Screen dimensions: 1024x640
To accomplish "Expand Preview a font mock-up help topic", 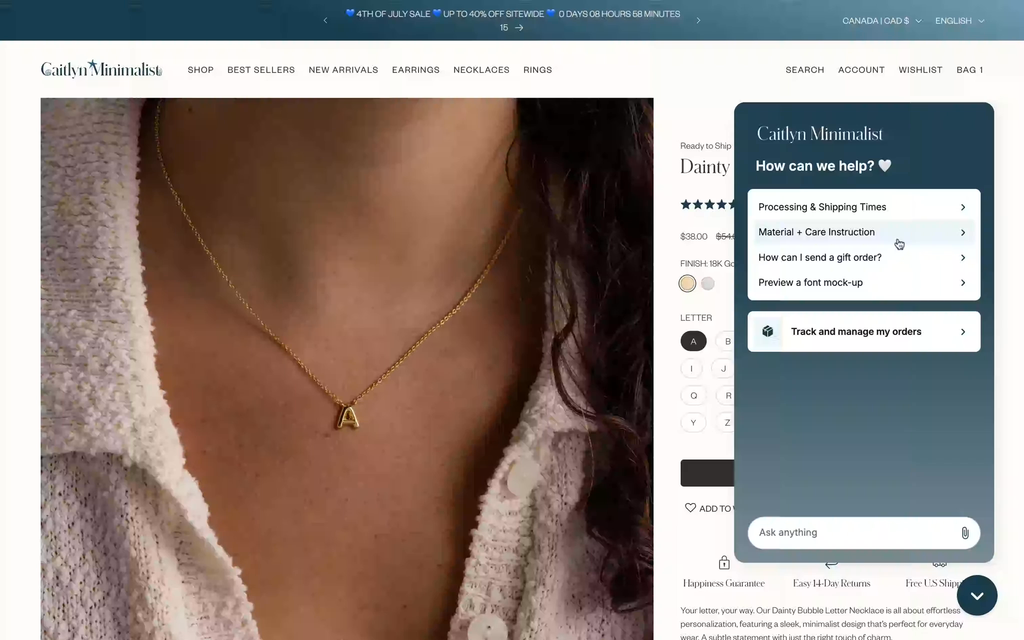I will (863, 282).
